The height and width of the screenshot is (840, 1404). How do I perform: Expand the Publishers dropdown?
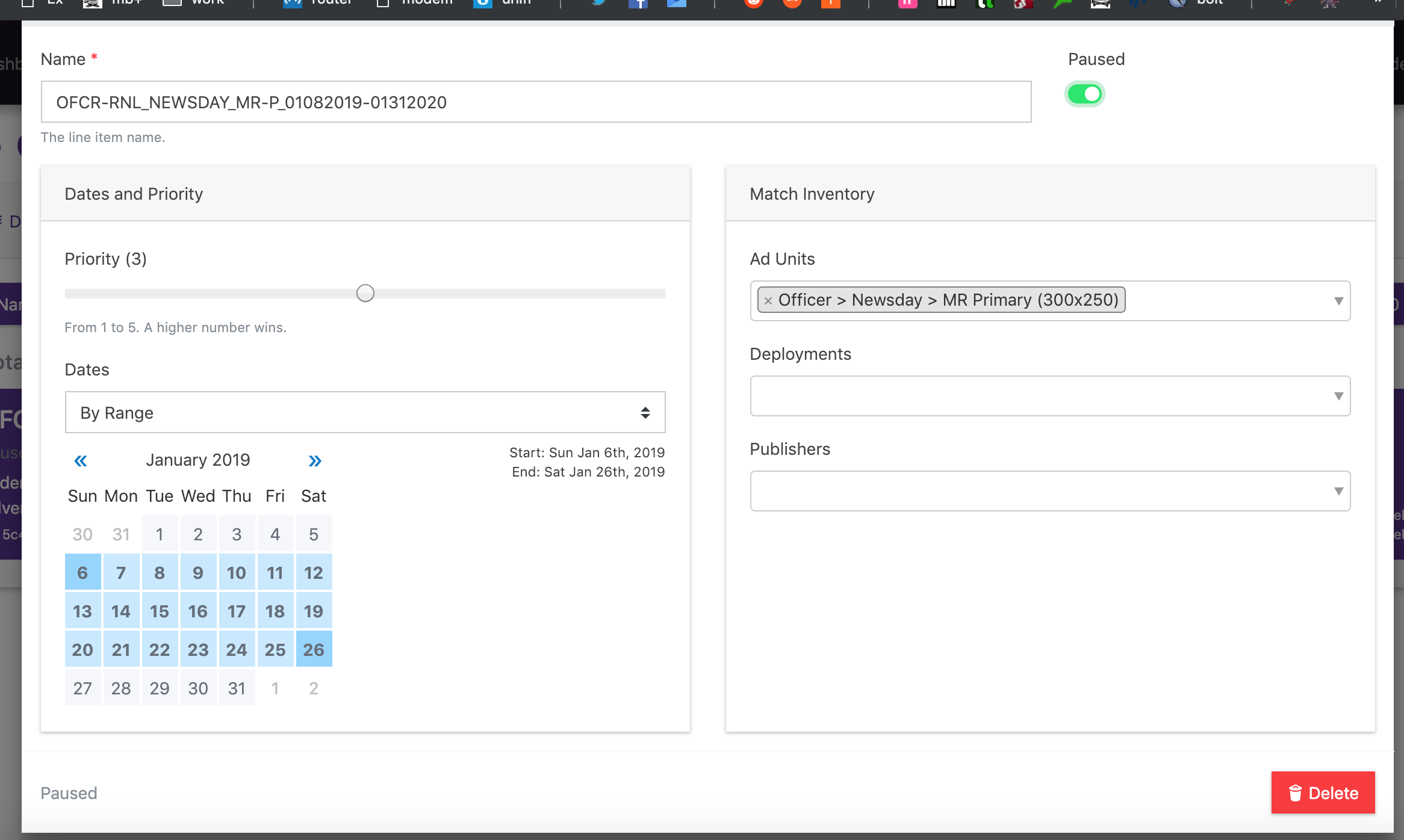tap(1049, 491)
